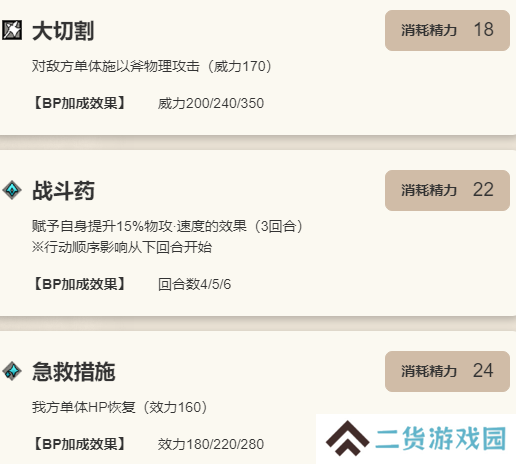Click the diamond icon beside 战斗药
The image size is (516, 464).
coord(12,190)
